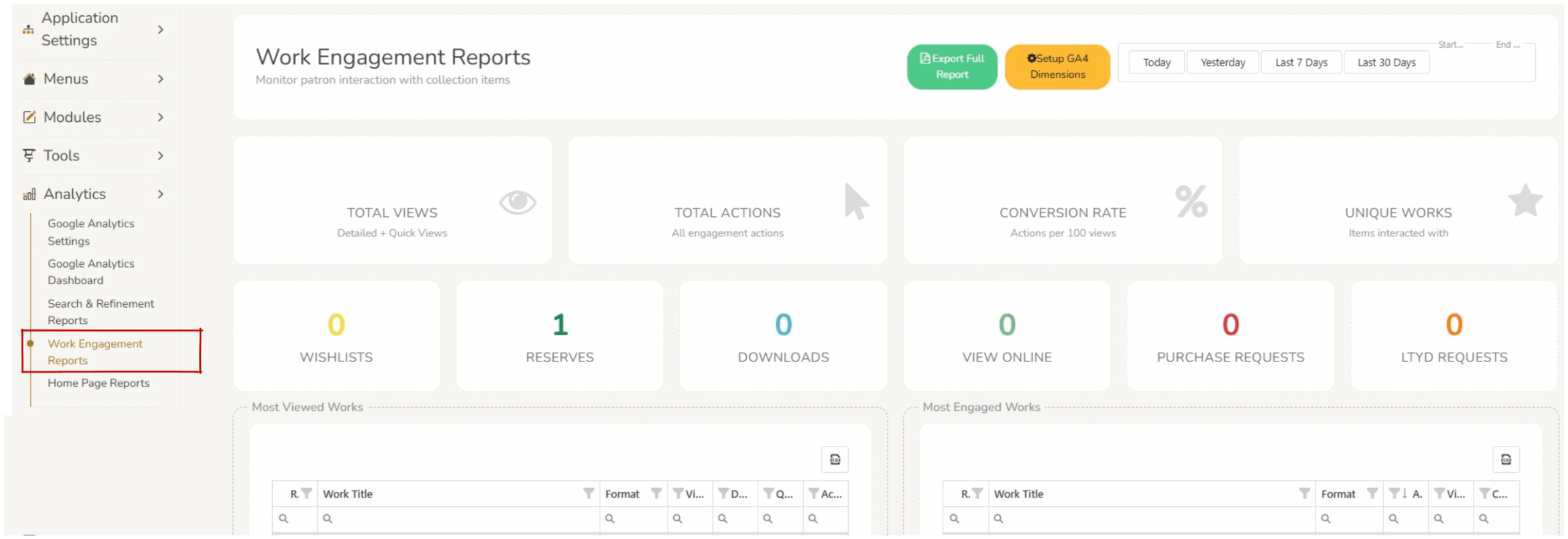Export Most Viewed Works table to XLSX
This screenshot has height=539, width=1568.
pyautogui.click(x=834, y=459)
